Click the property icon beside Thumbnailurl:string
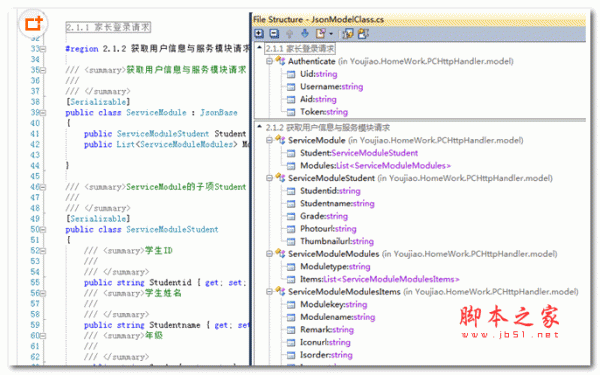 [291, 241]
